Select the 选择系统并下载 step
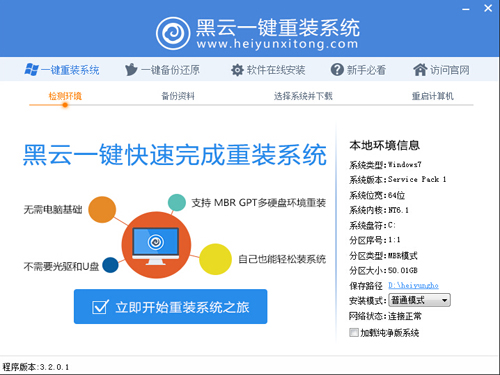 [x=303, y=96]
